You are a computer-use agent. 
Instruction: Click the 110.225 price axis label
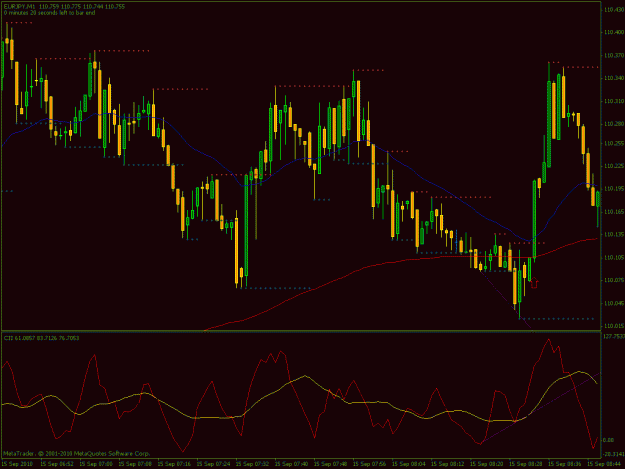614,166
